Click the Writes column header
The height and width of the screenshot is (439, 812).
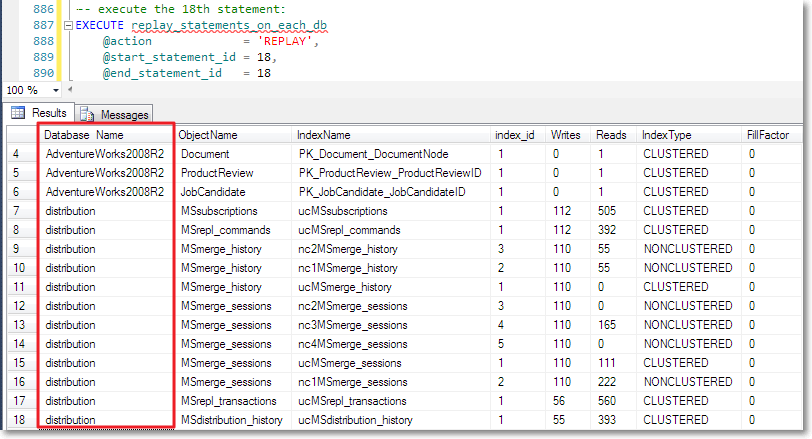pyautogui.click(x=565, y=135)
